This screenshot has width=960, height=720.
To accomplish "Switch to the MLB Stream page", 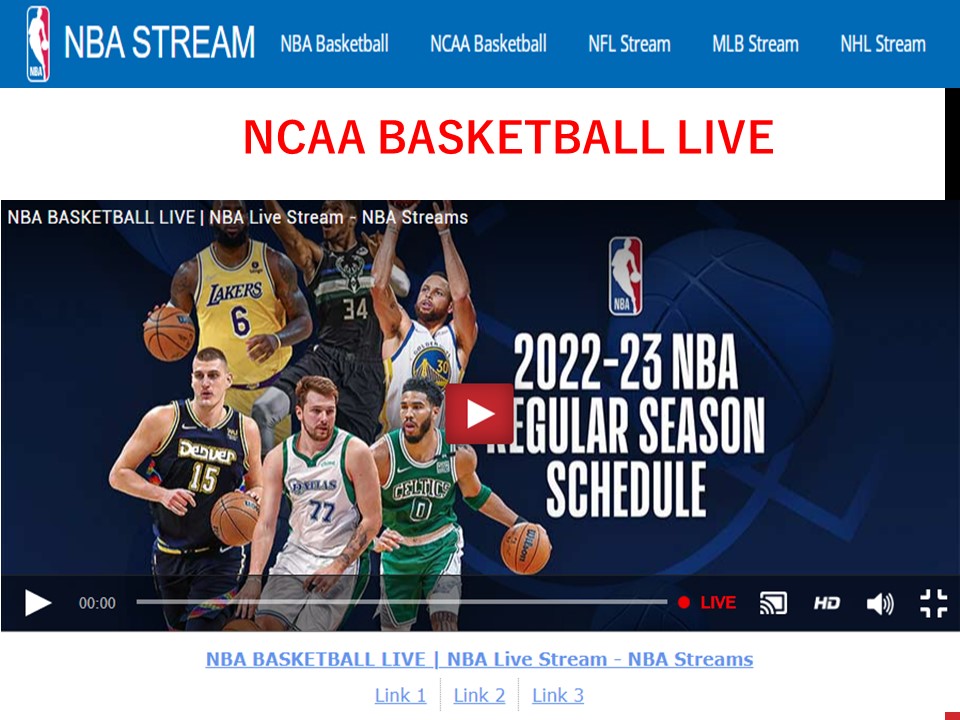I will pos(755,44).
